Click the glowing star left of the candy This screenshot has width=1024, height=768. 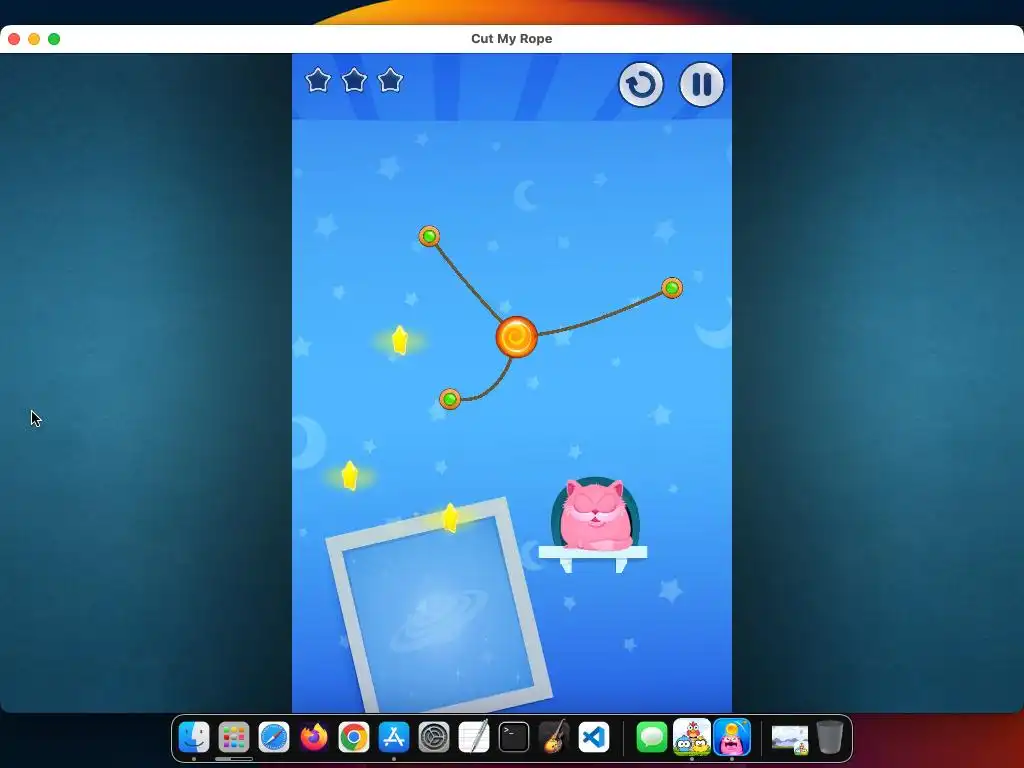coord(400,340)
